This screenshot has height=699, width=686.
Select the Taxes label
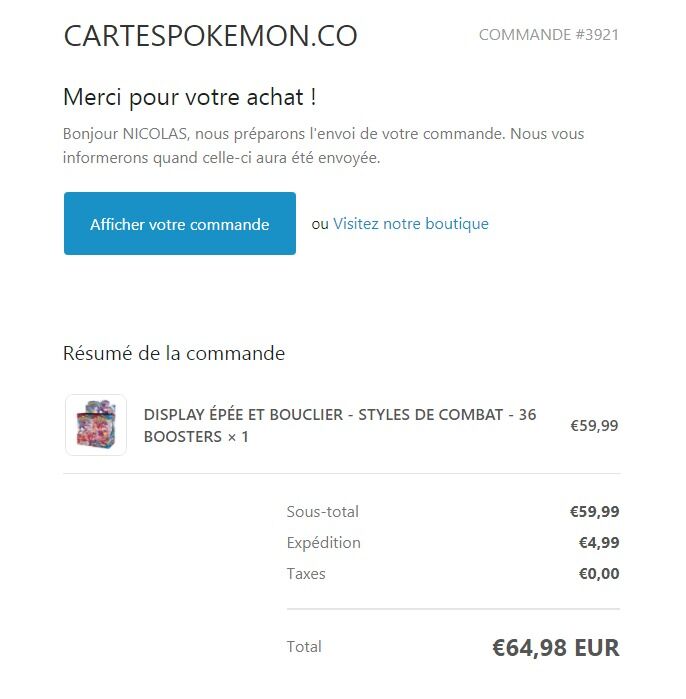306,573
